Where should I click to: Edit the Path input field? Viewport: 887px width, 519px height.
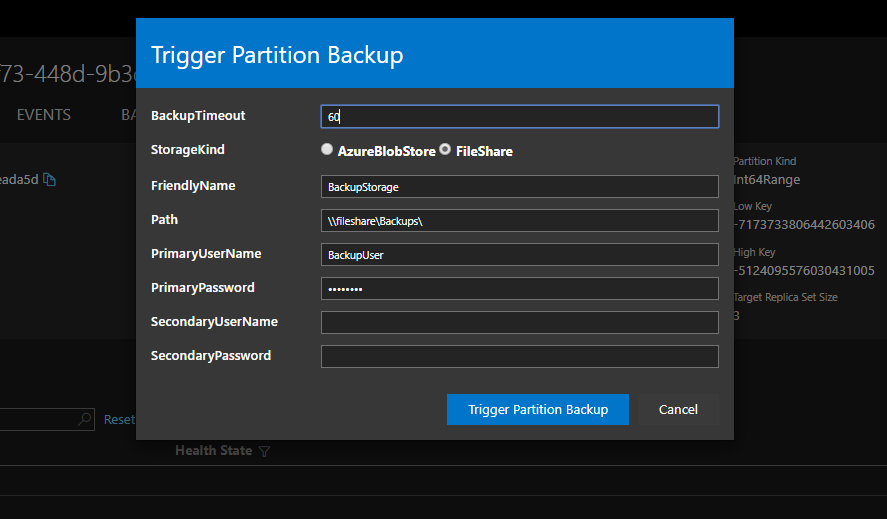tap(520, 221)
